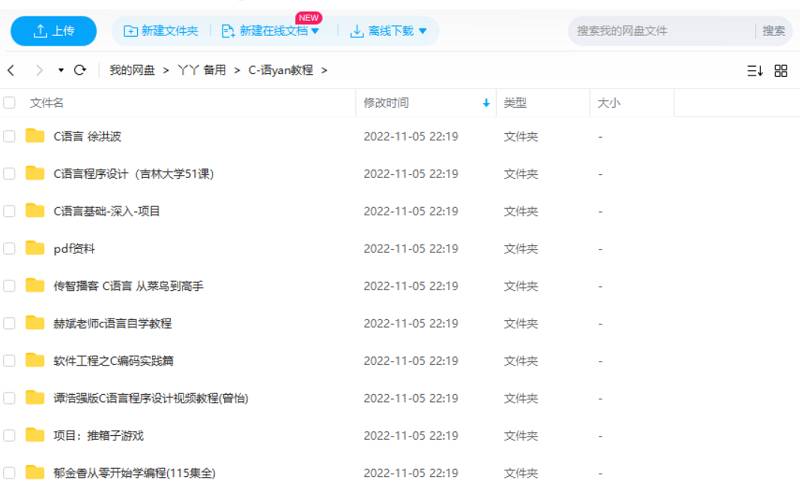Open folder icon for 软件工程之C编码实践篇

point(35,360)
